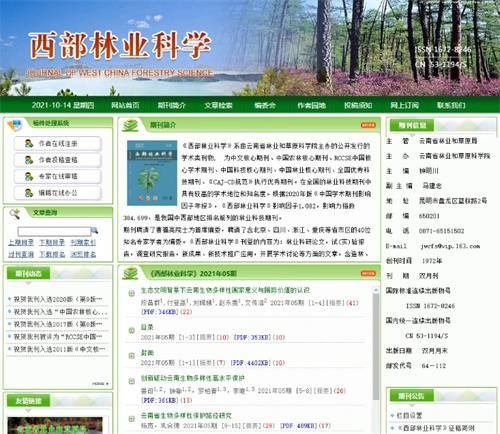Image resolution: width=500 pixels, height=434 pixels.
Task: Follow the 下载排名 link
Action: point(52,254)
